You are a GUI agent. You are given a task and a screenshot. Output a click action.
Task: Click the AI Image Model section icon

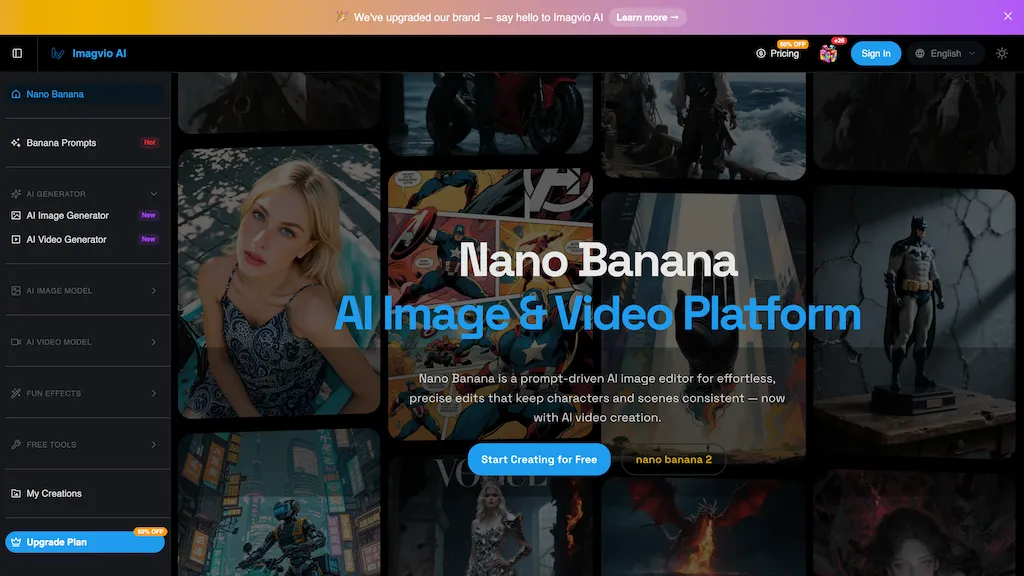[16, 291]
